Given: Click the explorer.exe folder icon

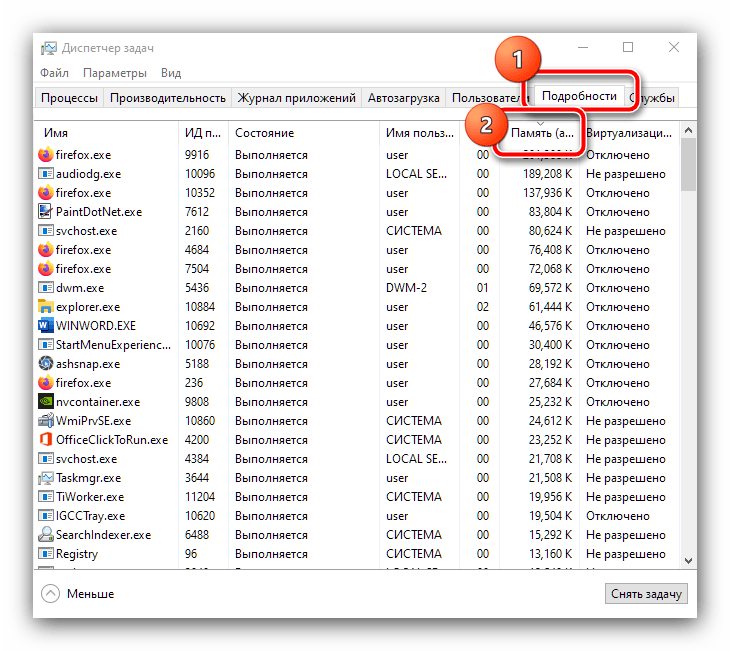Looking at the screenshot, I should point(46,307).
